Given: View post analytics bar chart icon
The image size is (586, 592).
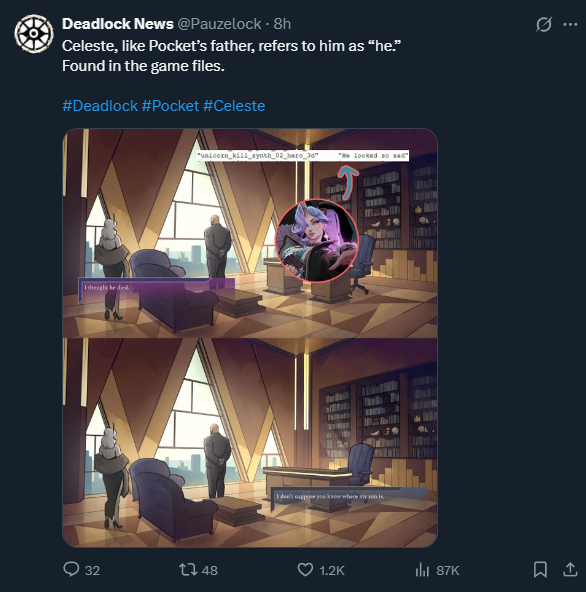Looking at the screenshot, I should pos(422,570).
